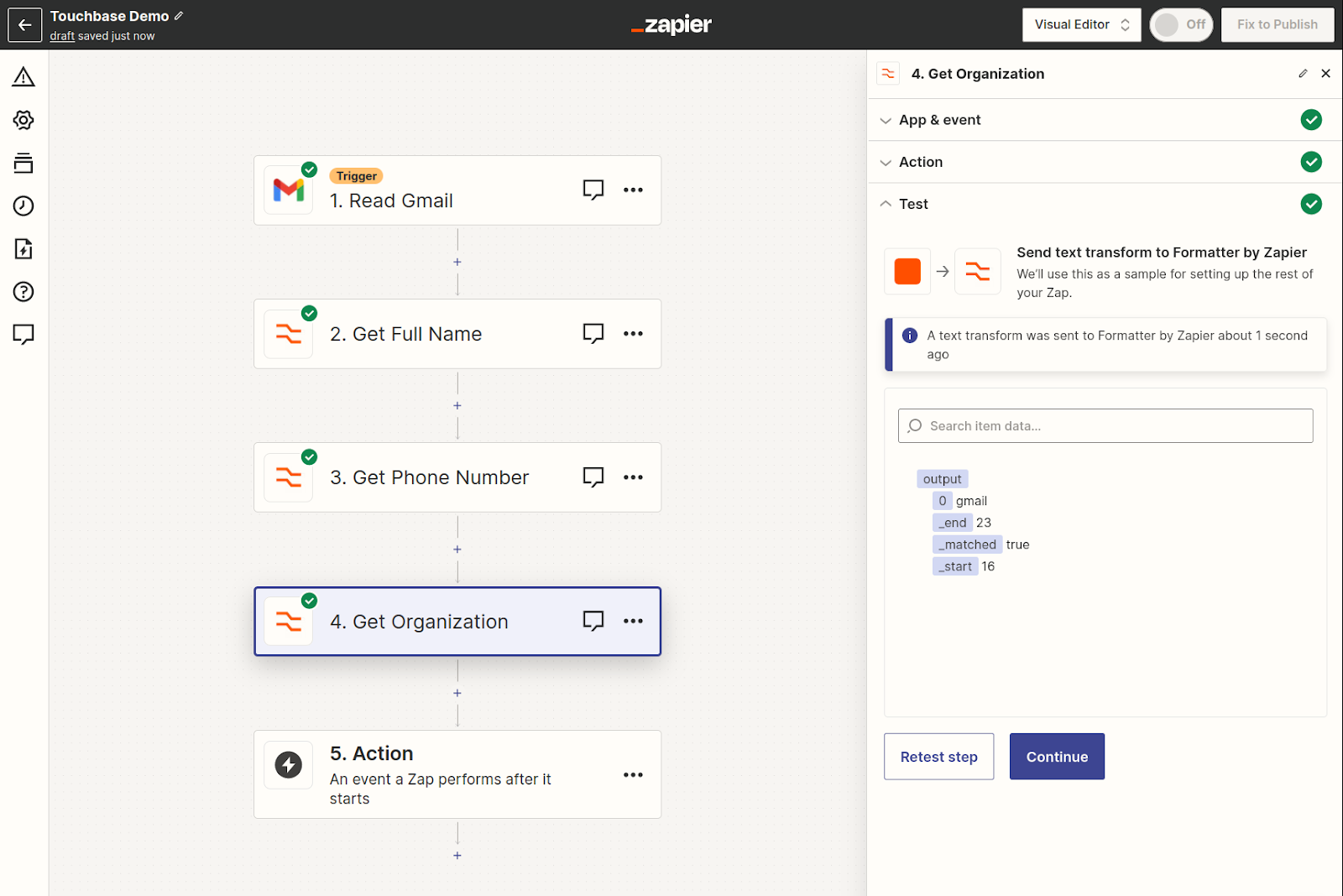Click the Retest step button
Viewport: 1343px width, 896px height.
(938, 757)
